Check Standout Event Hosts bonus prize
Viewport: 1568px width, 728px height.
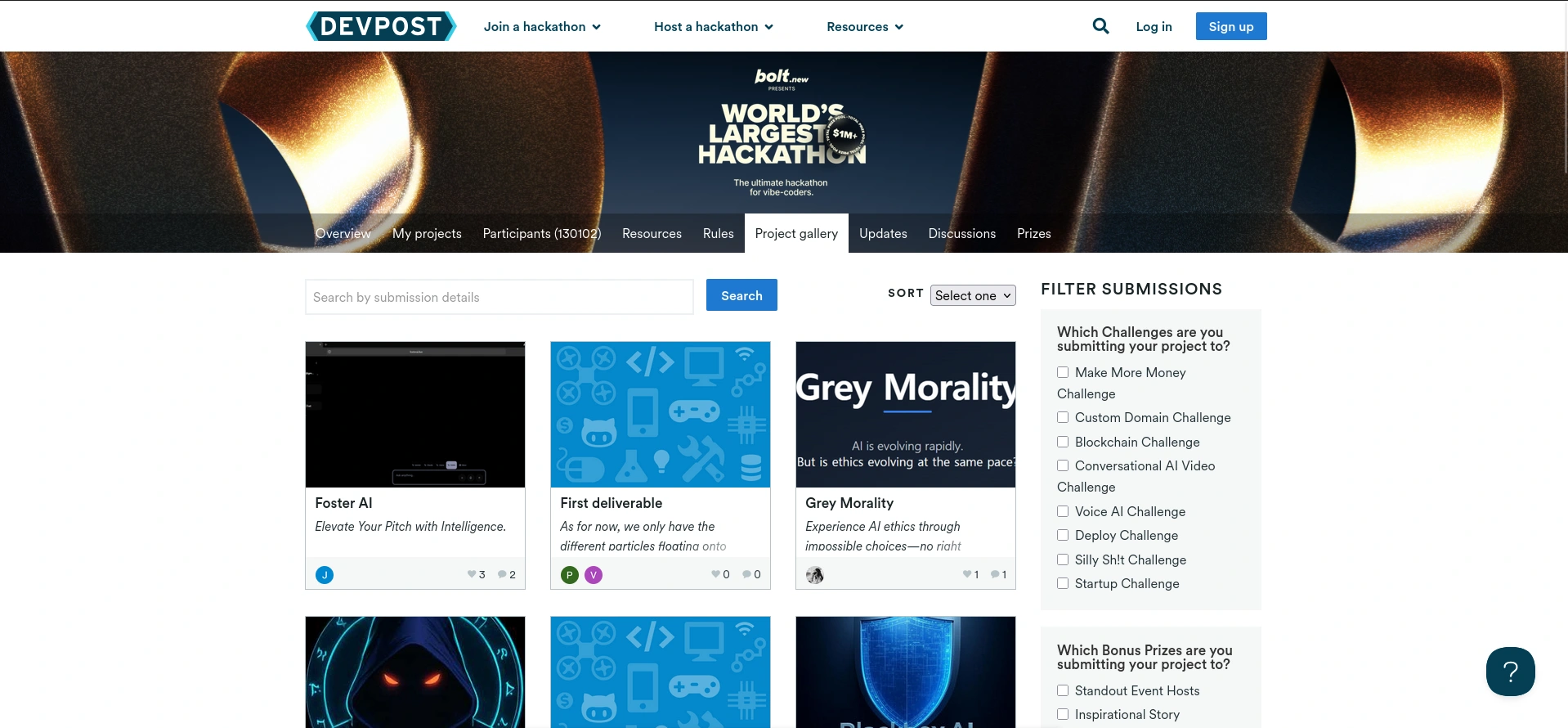coord(1063,690)
